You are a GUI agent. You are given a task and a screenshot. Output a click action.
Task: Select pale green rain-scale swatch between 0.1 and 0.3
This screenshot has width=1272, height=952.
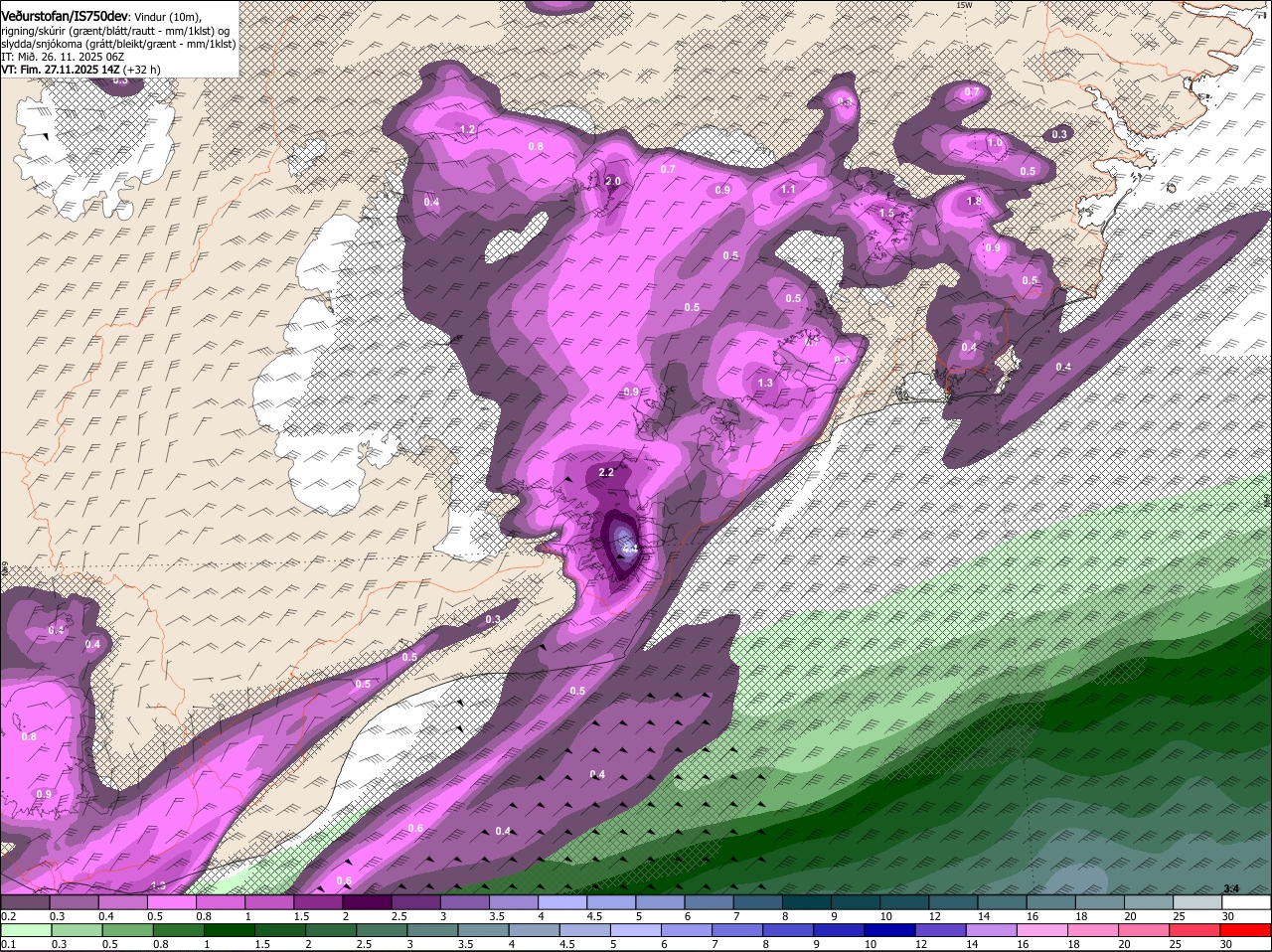[25, 930]
